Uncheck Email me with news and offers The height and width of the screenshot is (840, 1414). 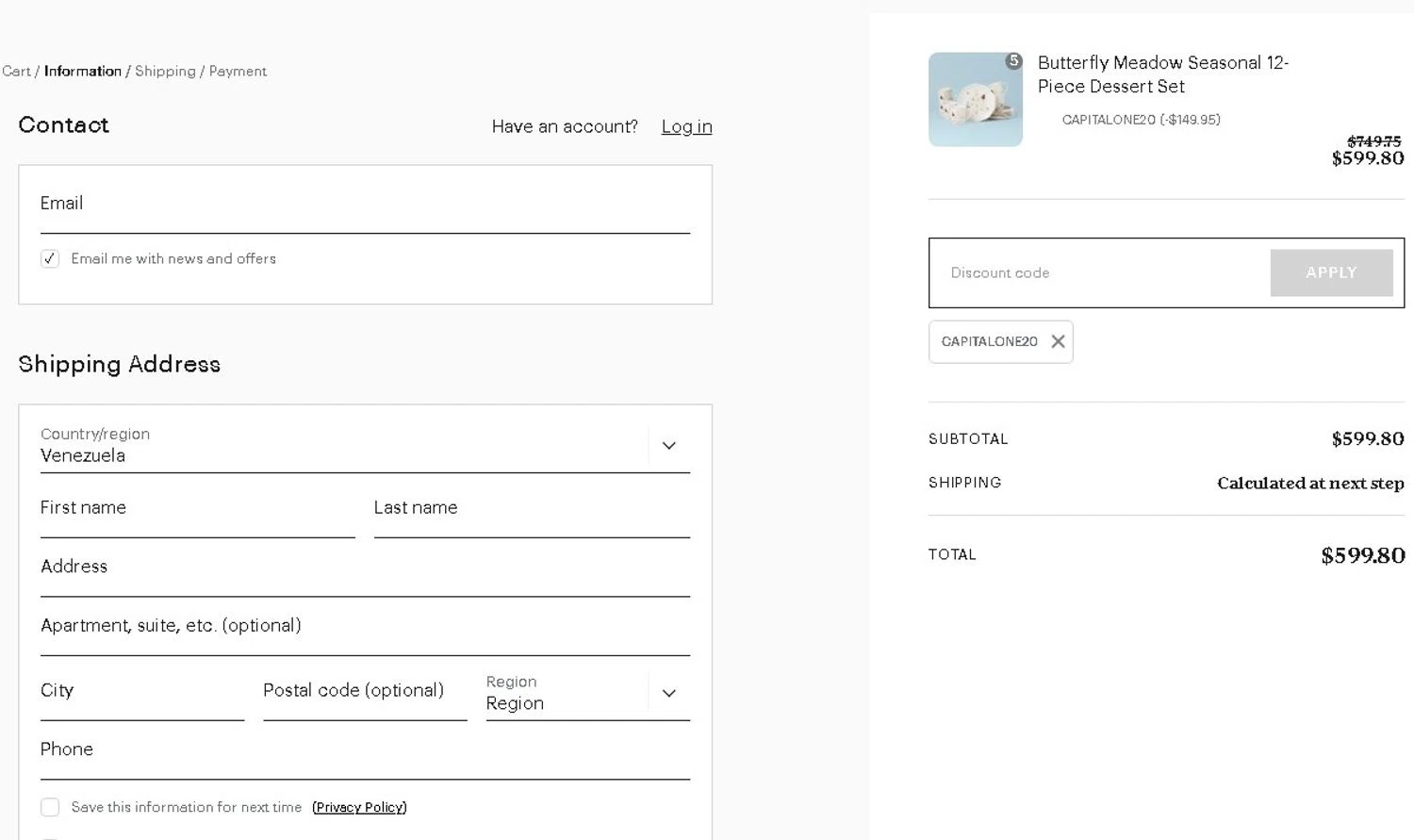point(50,258)
